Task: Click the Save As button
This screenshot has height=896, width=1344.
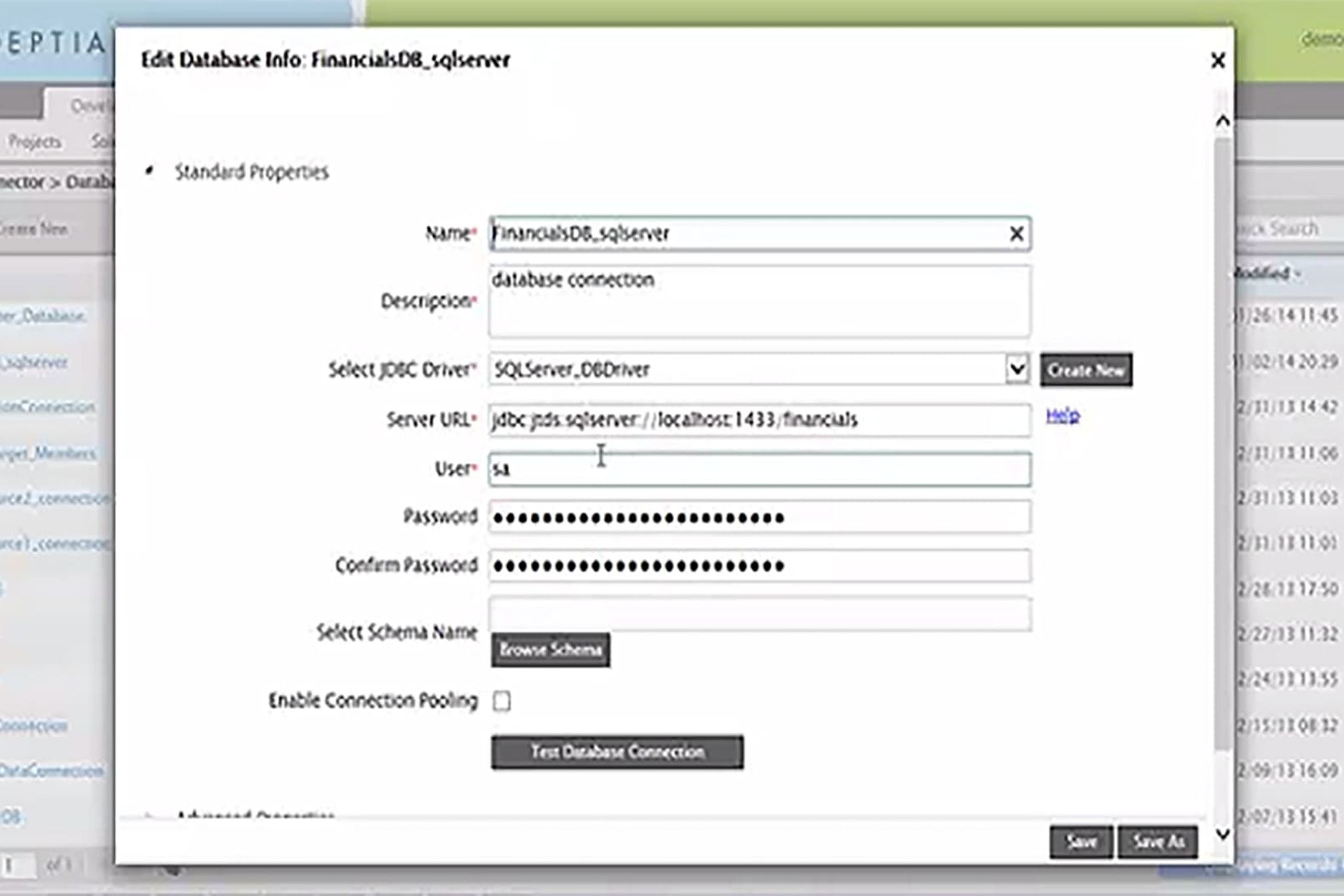Action: (x=1158, y=842)
